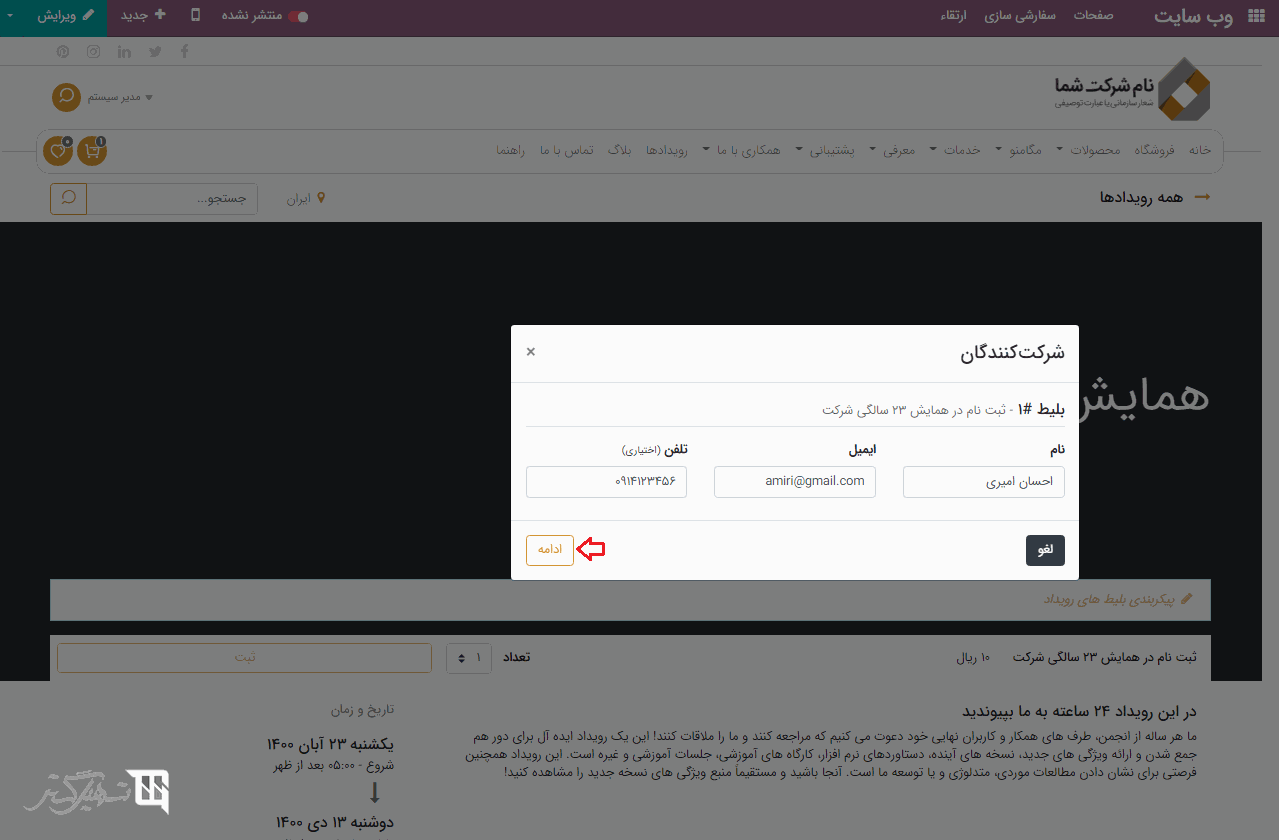
Task: Open the wishlist heart icon
Action: point(58,151)
